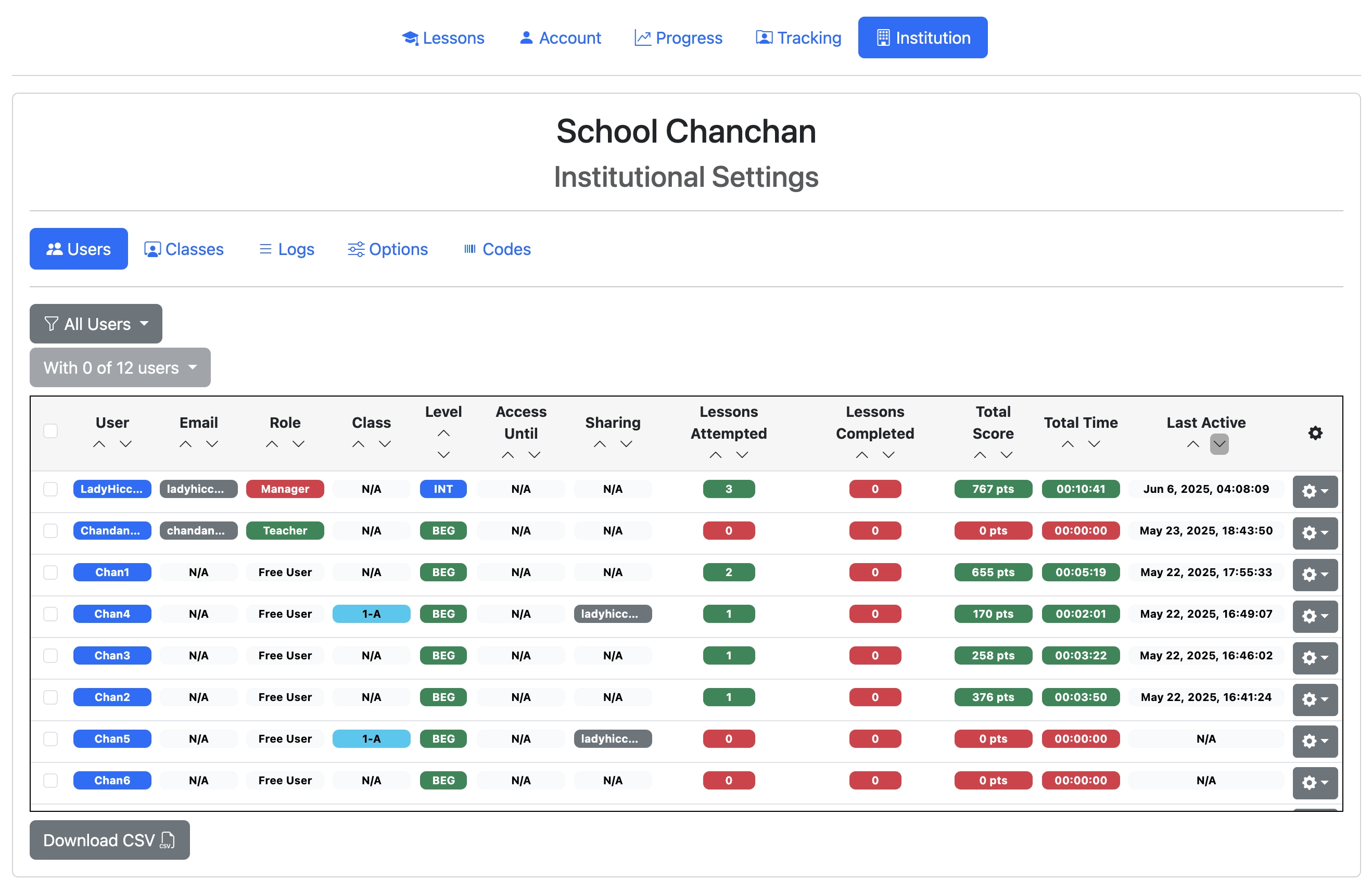
Task: Sort Total Time descending arrow
Action: [1094, 444]
